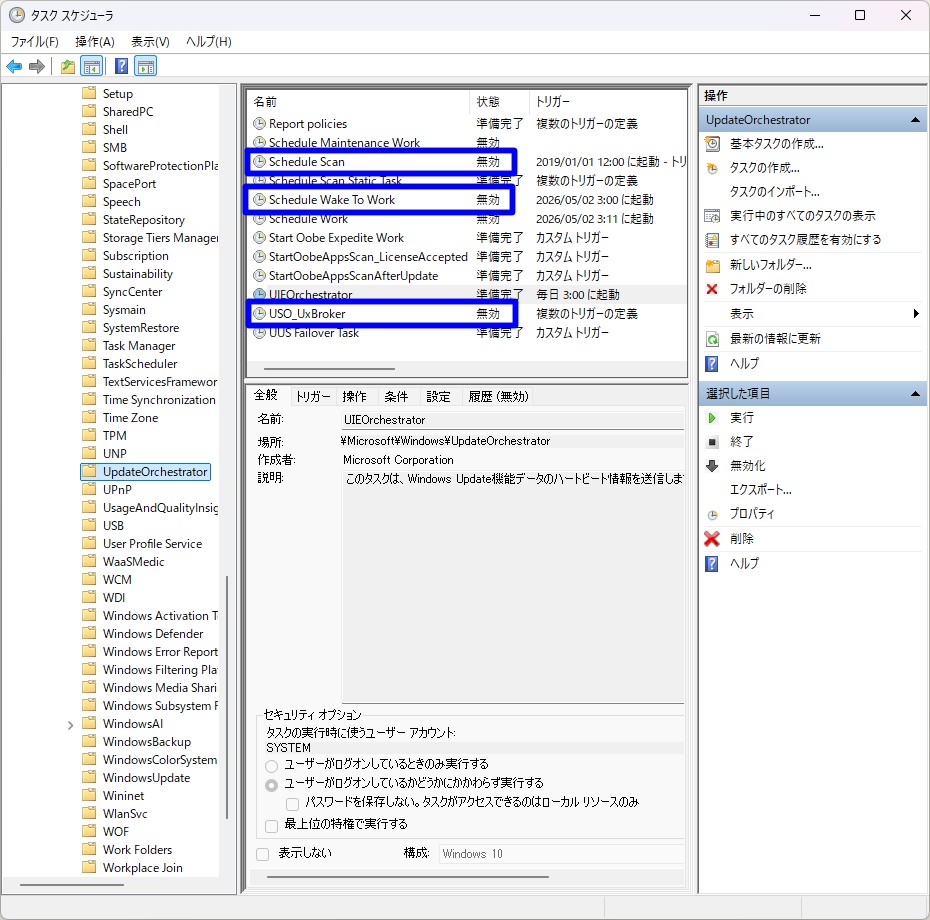Switch to the トリガー tab
The height and width of the screenshot is (920, 930).
313,397
